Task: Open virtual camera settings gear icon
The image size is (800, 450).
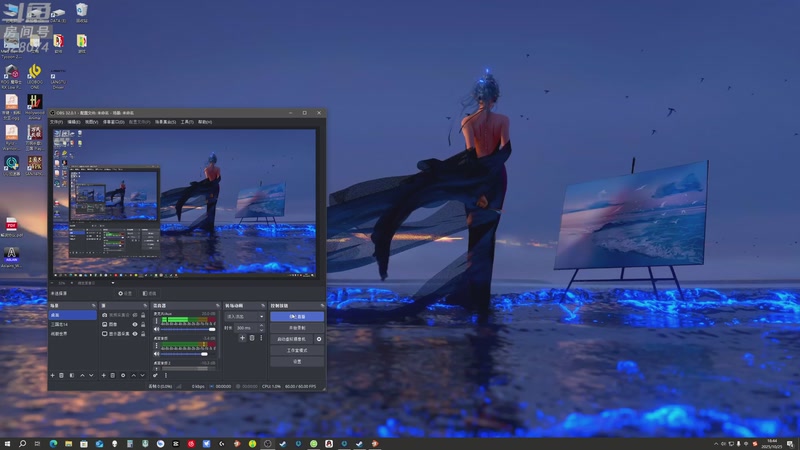Action: point(319,339)
